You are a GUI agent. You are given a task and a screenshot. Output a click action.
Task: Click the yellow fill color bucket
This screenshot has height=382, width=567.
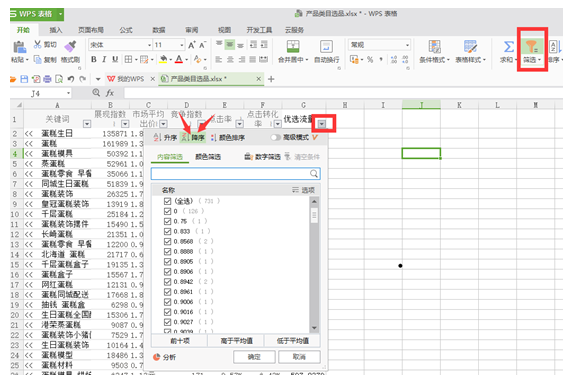(163, 59)
